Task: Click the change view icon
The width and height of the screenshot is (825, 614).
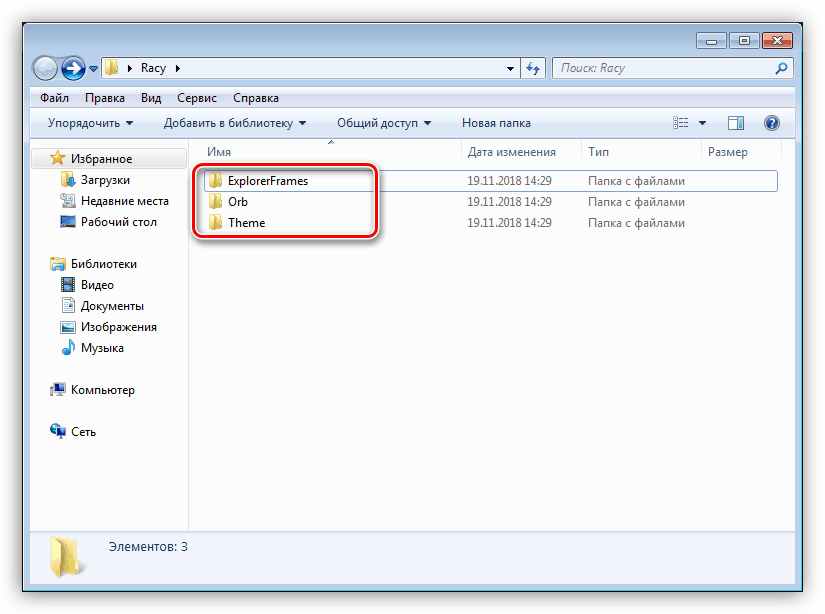Action: click(680, 123)
